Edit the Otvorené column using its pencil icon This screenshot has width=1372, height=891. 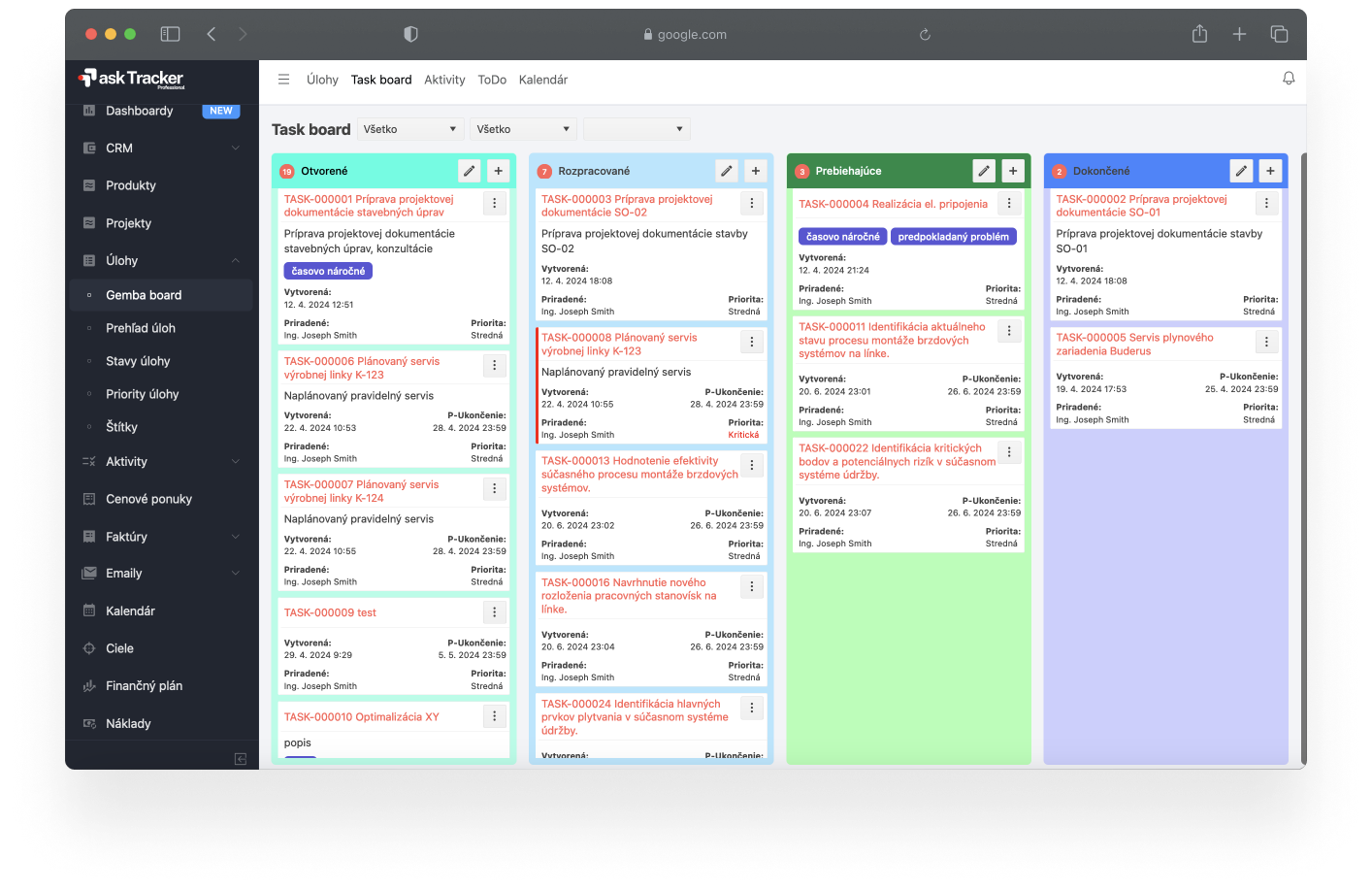pyautogui.click(x=469, y=170)
